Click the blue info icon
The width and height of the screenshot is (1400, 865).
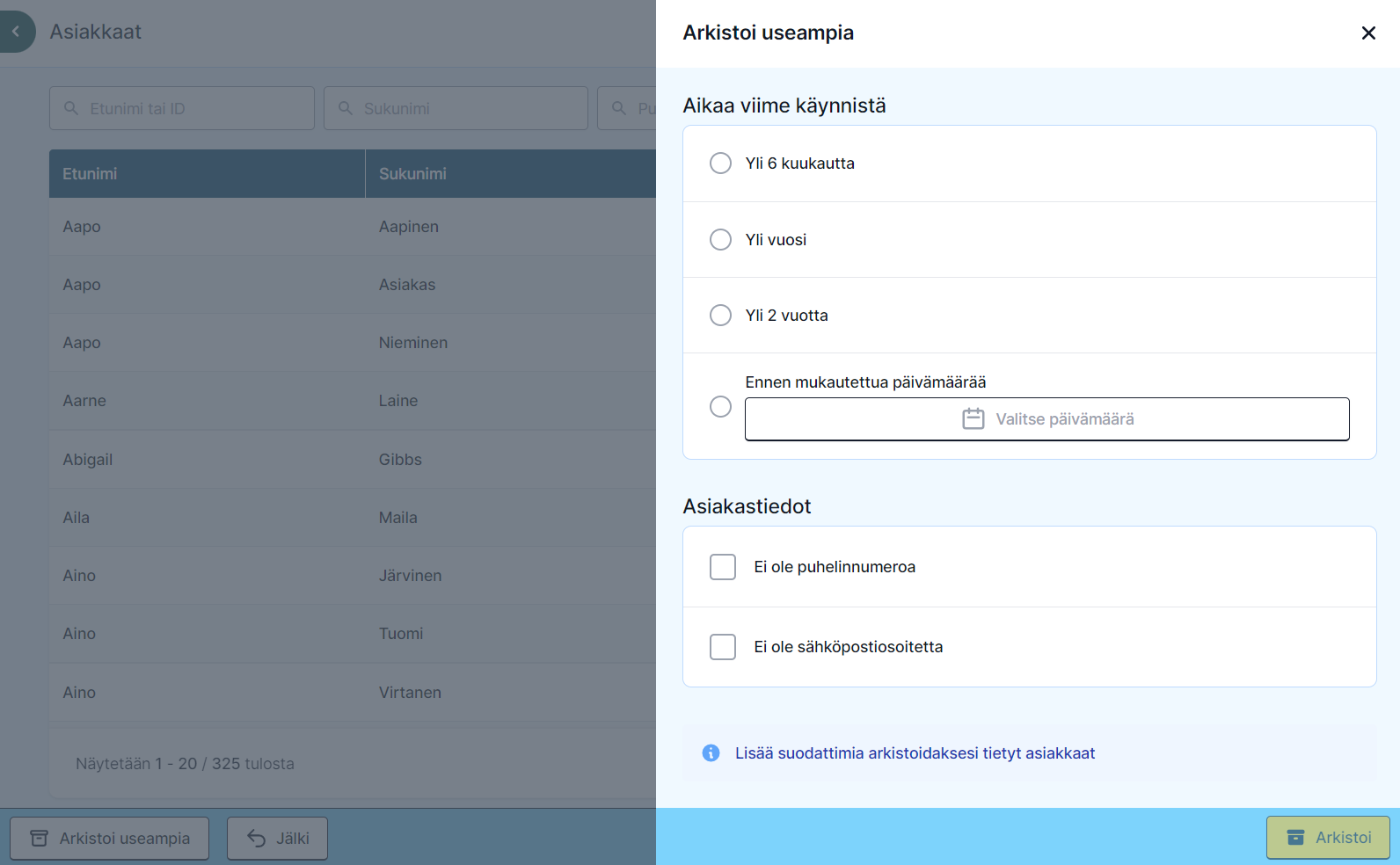(711, 752)
